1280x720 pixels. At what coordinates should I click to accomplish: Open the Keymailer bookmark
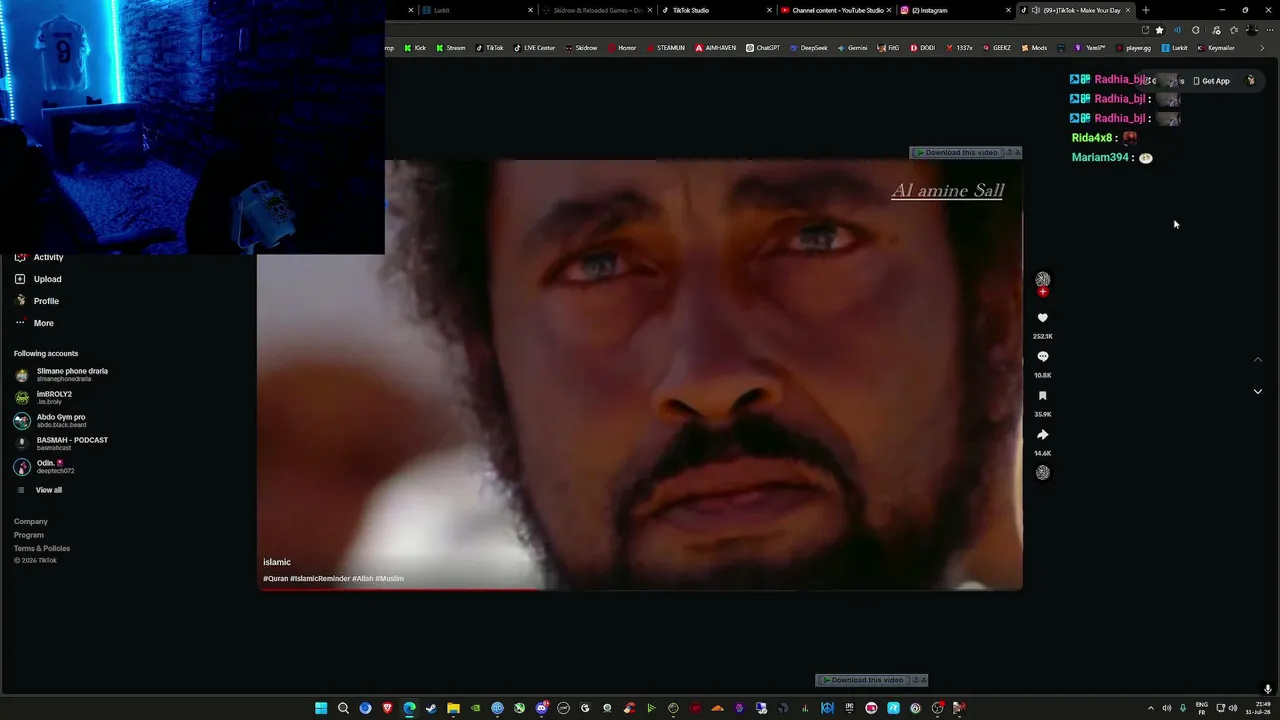pyautogui.click(x=1215, y=48)
